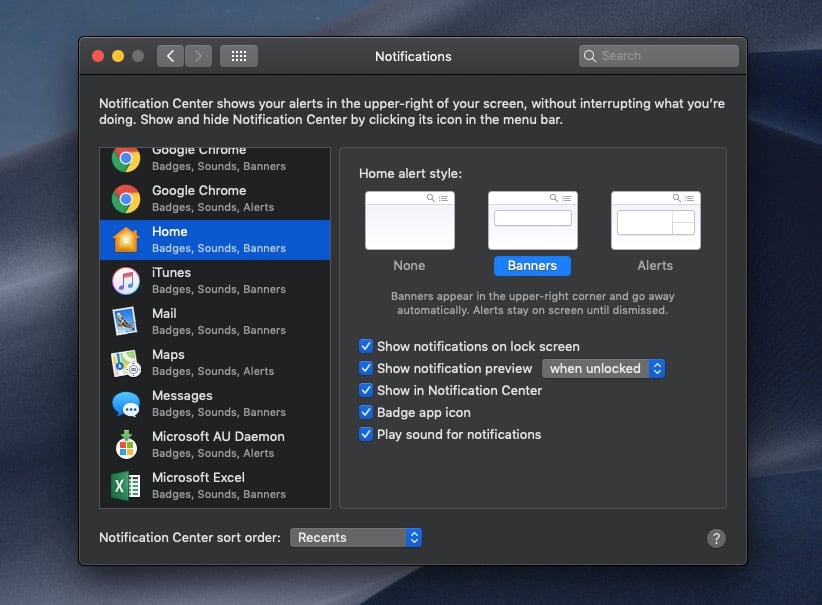Click the Microsoft AU Daemon icon
This screenshot has height=605, width=822.
126,445
